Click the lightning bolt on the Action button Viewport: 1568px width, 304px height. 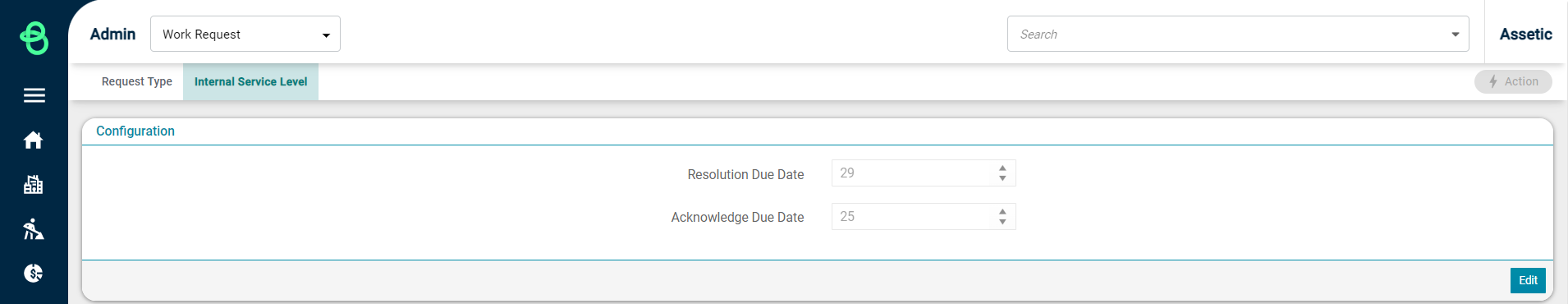1493,81
